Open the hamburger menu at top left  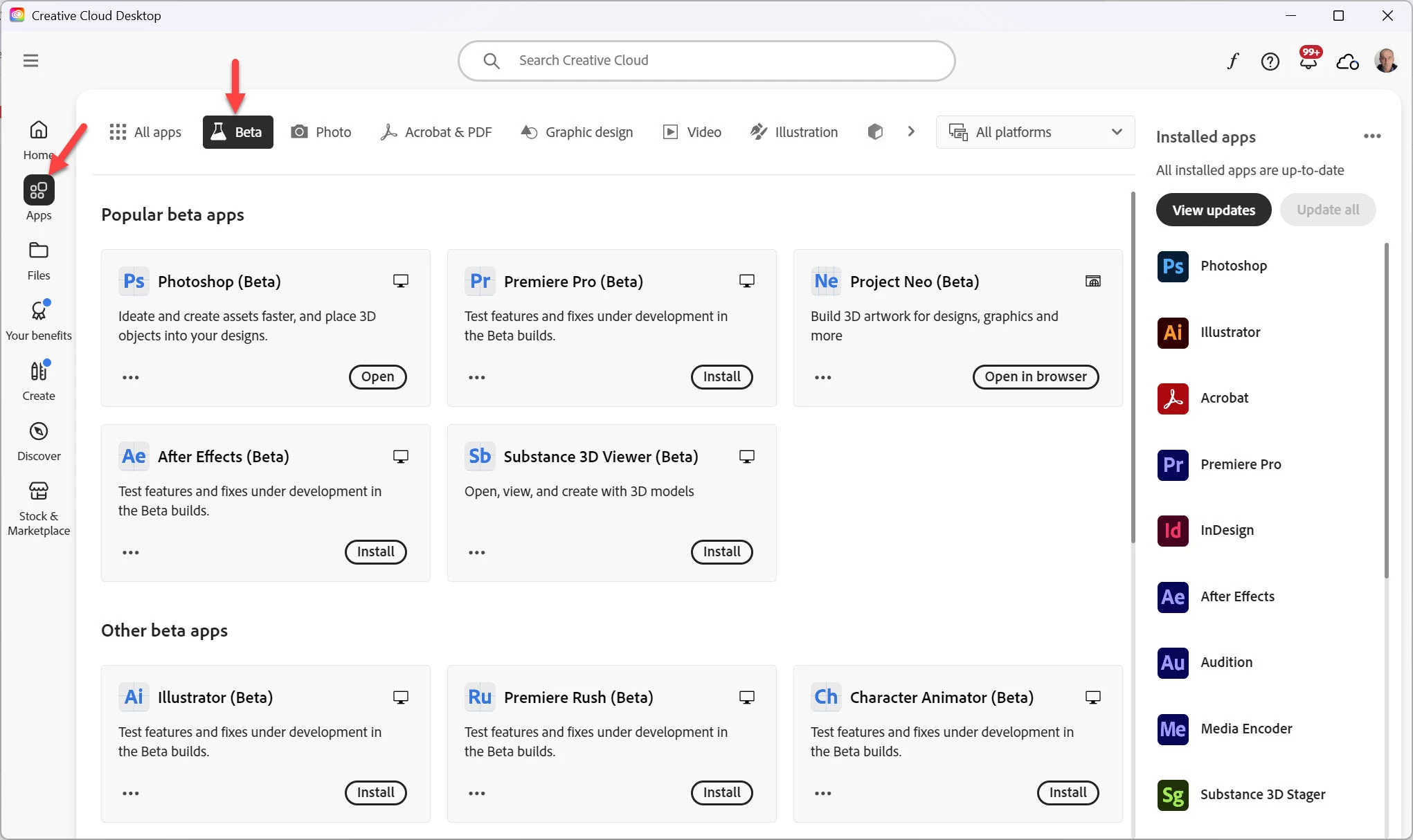pyautogui.click(x=30, y=61)
